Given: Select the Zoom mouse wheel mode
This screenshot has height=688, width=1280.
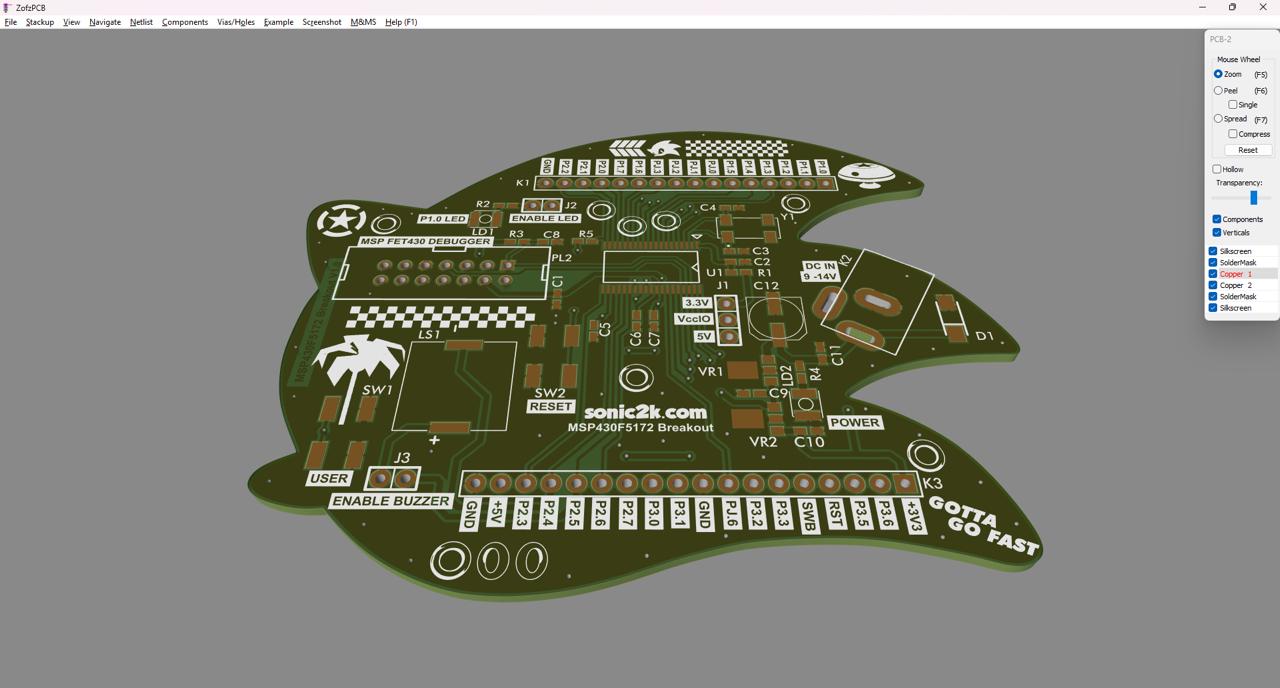Looking at the screenshot, I should point(1218,74).
